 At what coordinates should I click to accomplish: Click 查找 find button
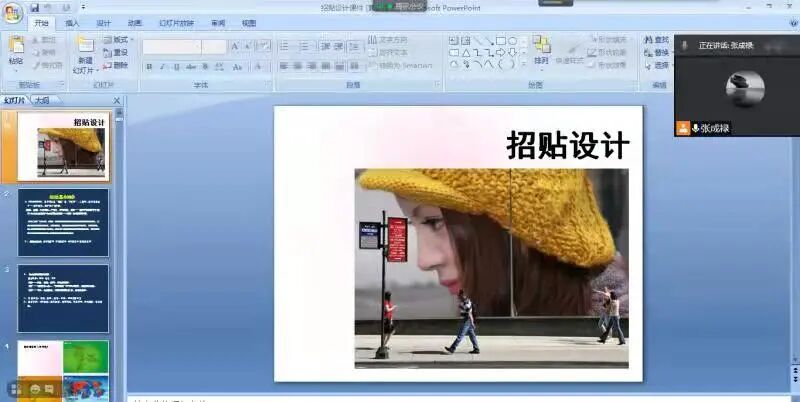point(657,39)
